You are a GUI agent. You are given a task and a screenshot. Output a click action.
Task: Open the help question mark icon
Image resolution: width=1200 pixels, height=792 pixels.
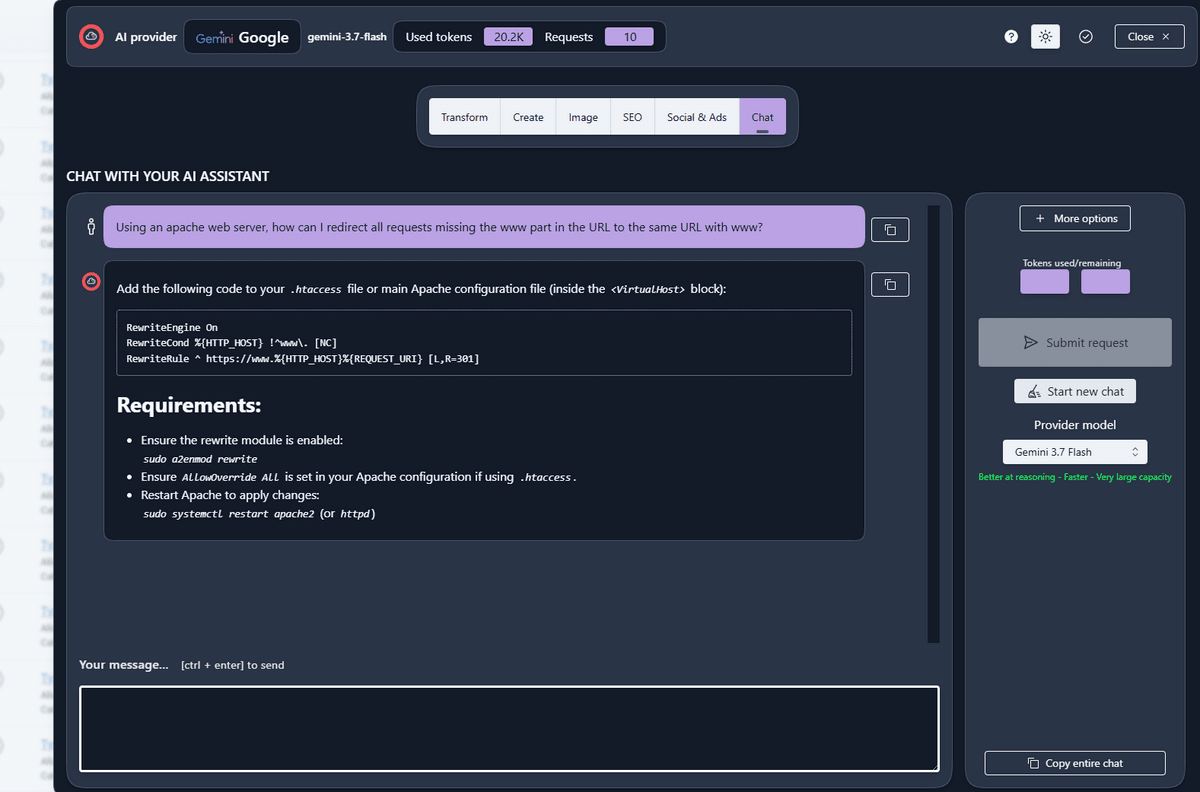point(1011,37)
